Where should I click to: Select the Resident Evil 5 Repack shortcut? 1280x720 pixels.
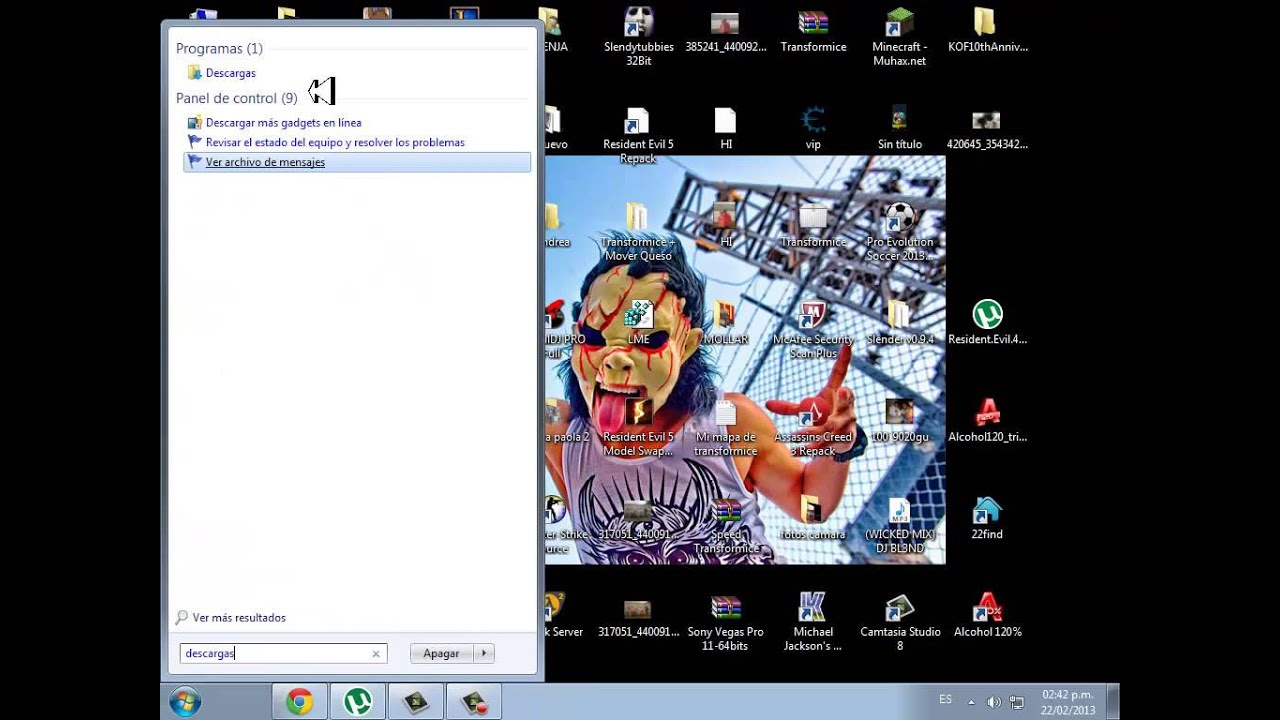click(x=638, y=134)
